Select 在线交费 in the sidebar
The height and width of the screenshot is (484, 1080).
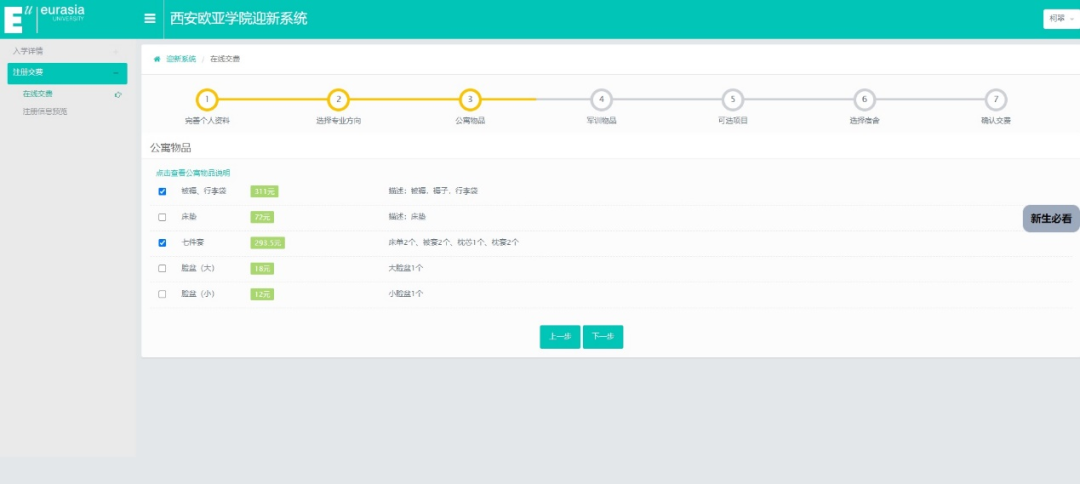pos(38,94)
